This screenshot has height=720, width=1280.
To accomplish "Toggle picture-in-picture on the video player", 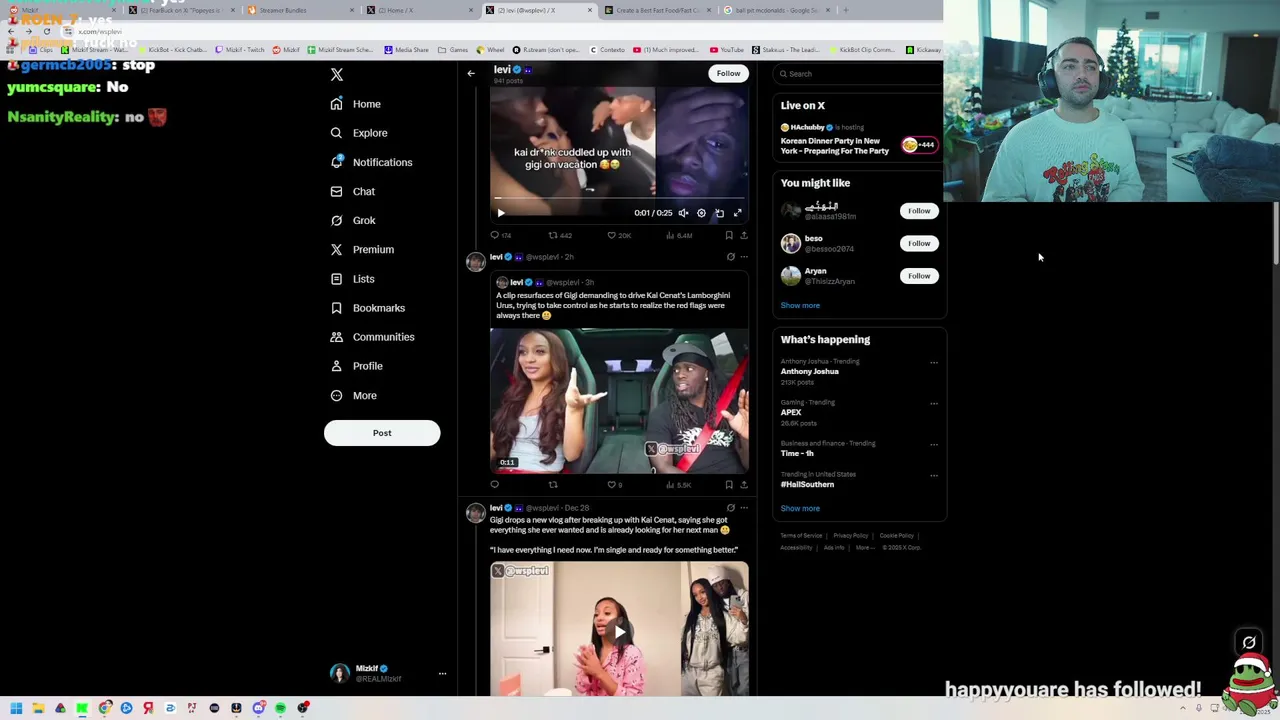I will pyautogui.click(x=719, y=213).
